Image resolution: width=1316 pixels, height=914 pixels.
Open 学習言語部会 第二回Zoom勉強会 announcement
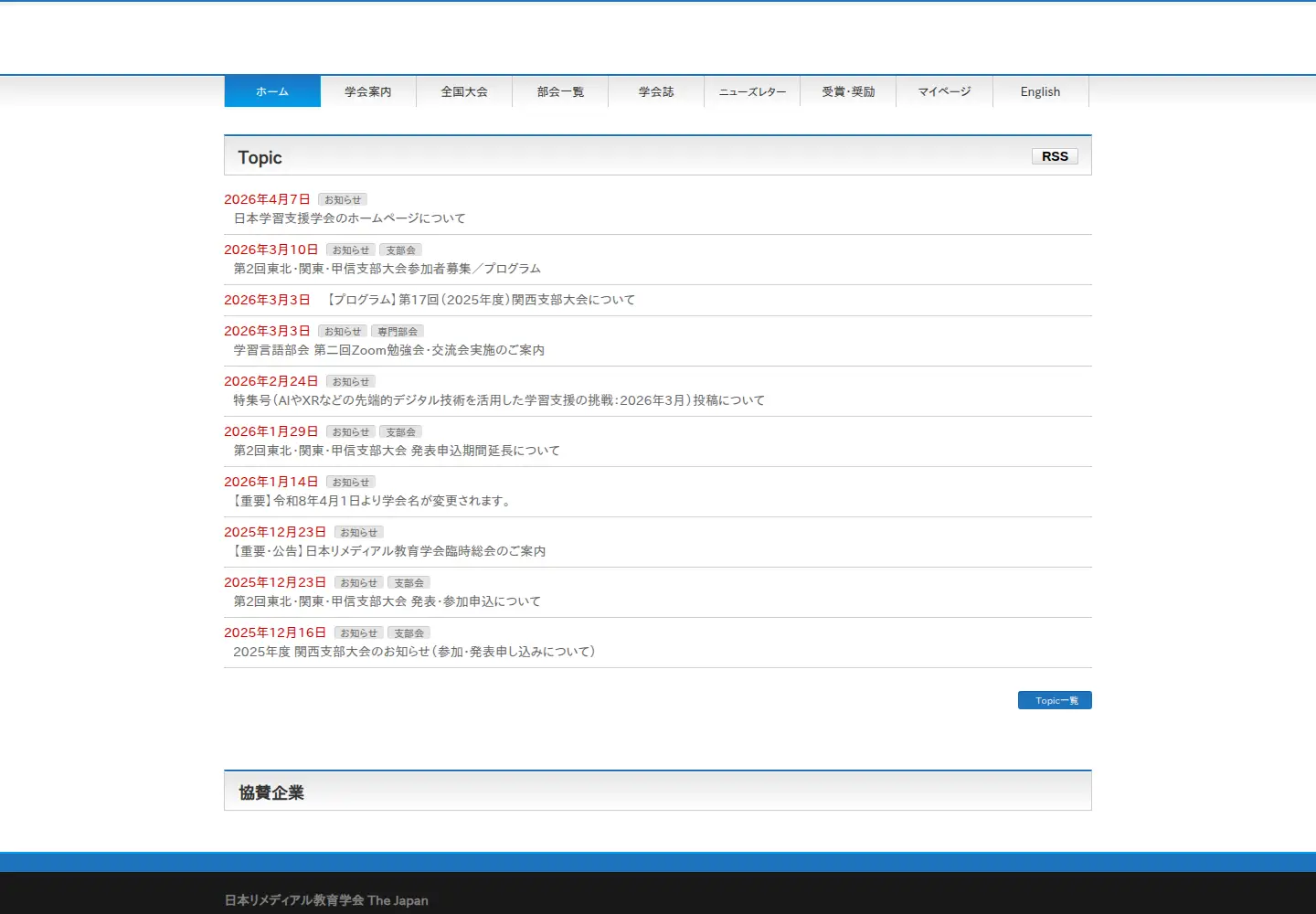click(389, 350)
